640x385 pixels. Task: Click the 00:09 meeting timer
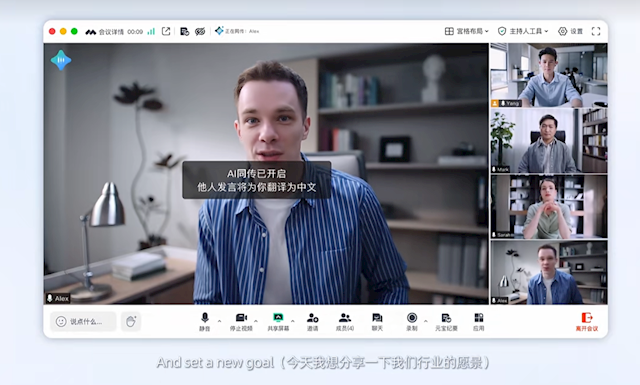[x=135, y=31]
